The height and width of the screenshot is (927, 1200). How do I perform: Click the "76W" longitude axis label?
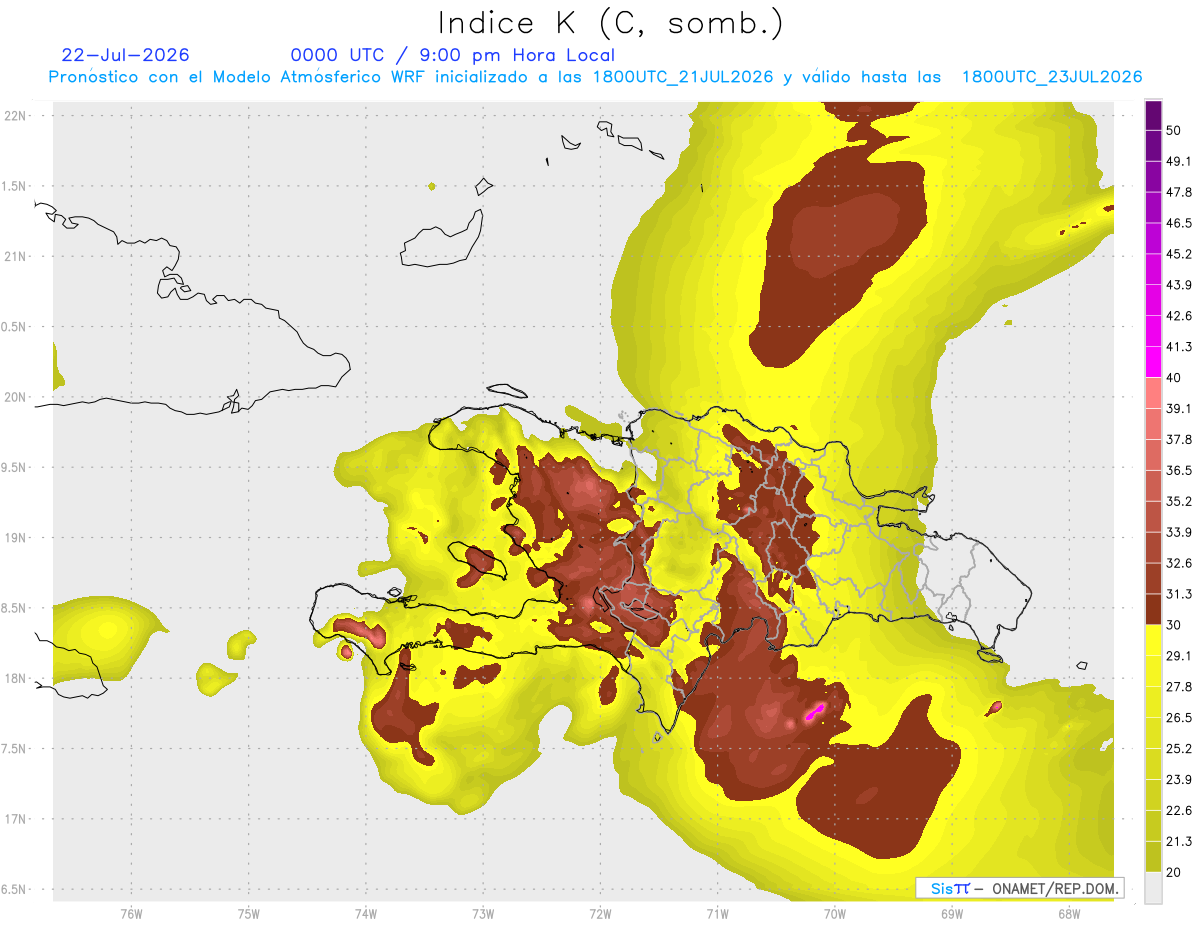(131, 913)
